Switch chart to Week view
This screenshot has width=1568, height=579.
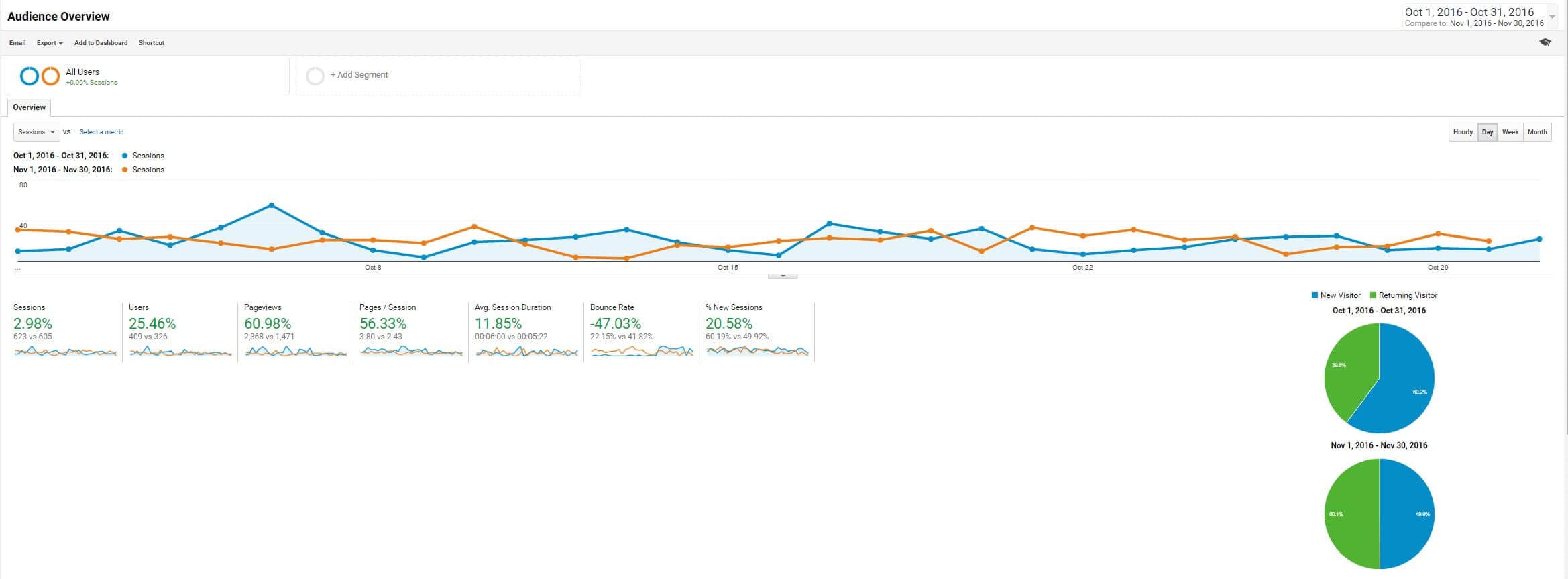coord(1510,132)
